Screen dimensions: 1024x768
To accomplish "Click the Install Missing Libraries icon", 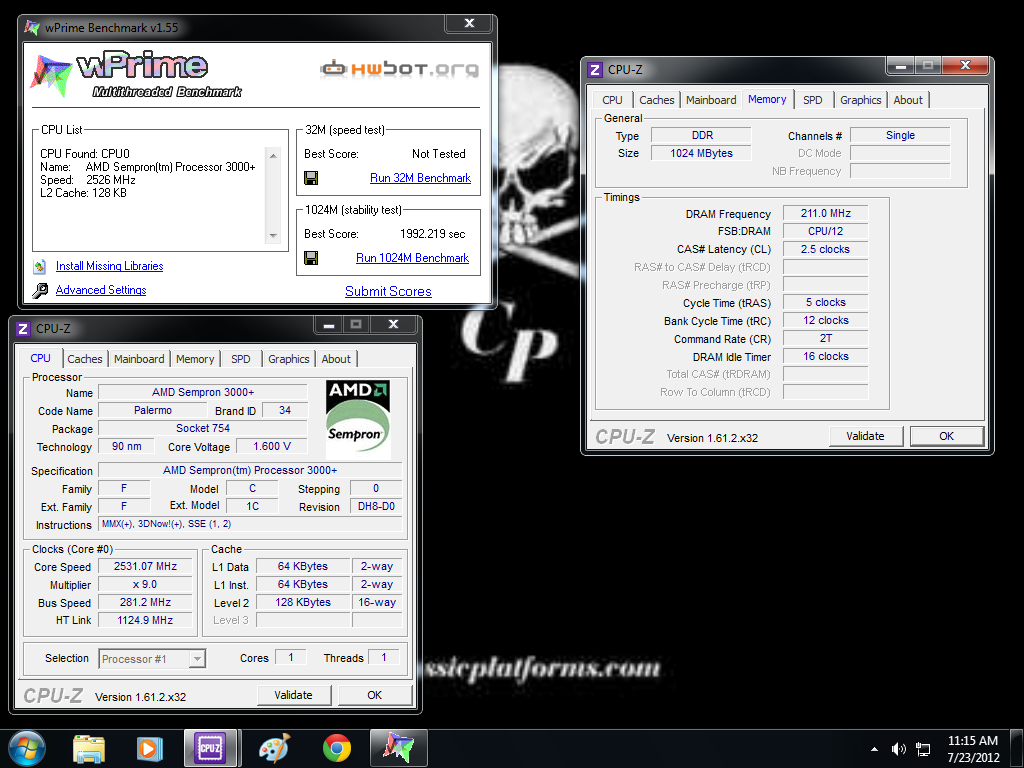I will pos(40,266).
